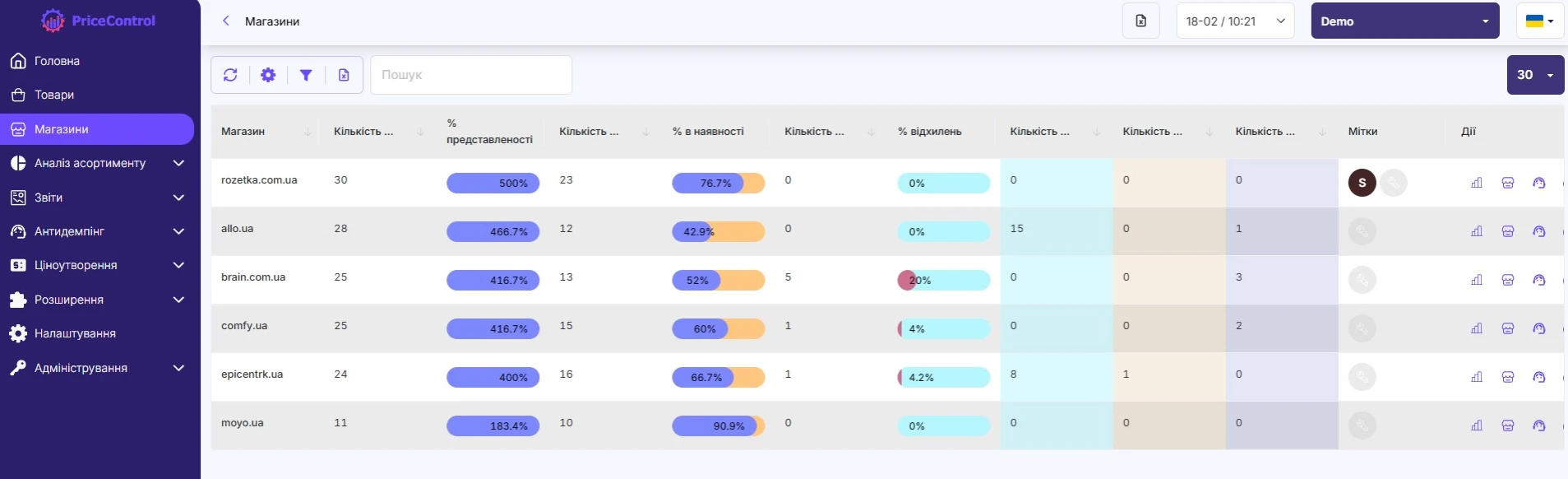This screenshot has width=1568, height=479.
Task: Expand the Адміністрування sidebar section
Action: click(x=97, y=368)
